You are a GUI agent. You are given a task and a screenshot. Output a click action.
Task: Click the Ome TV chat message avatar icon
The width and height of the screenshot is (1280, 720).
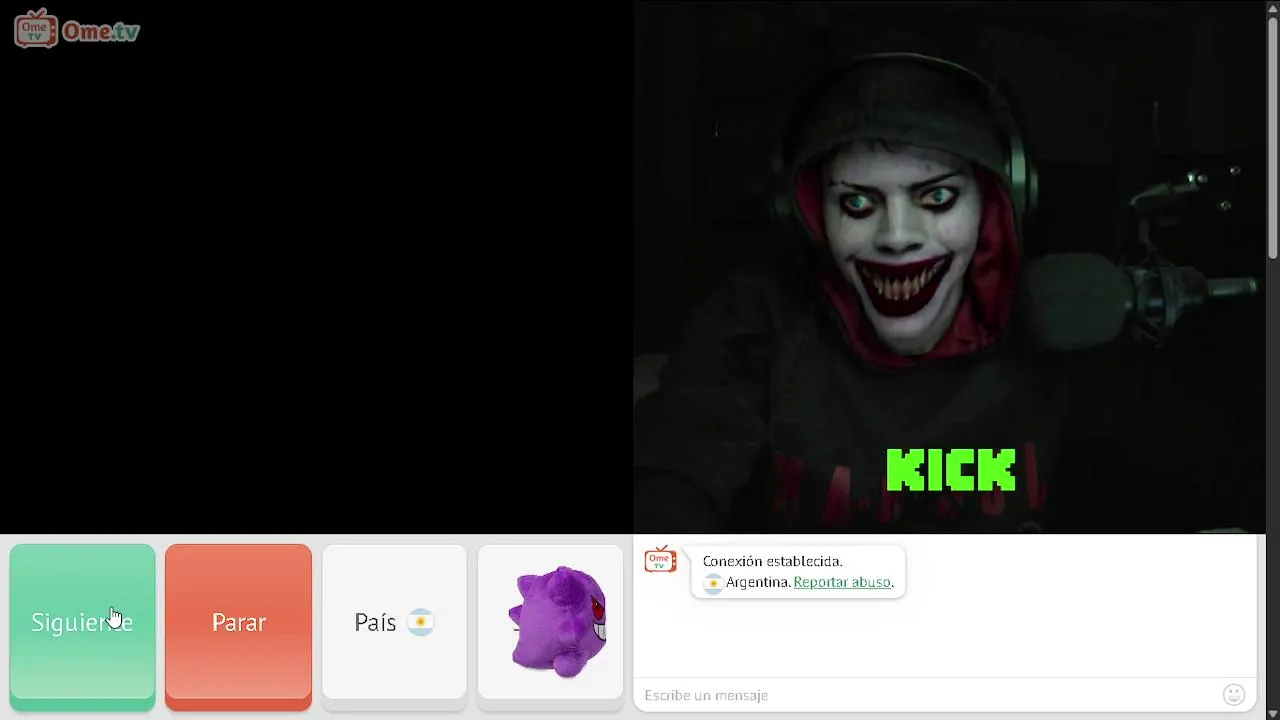[x=660, y=560]
